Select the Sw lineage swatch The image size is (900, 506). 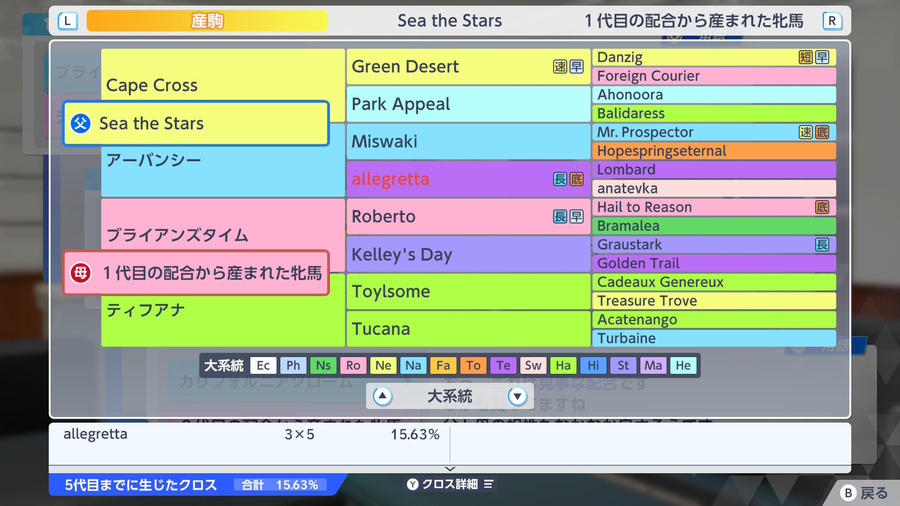(x=533, y=365)
